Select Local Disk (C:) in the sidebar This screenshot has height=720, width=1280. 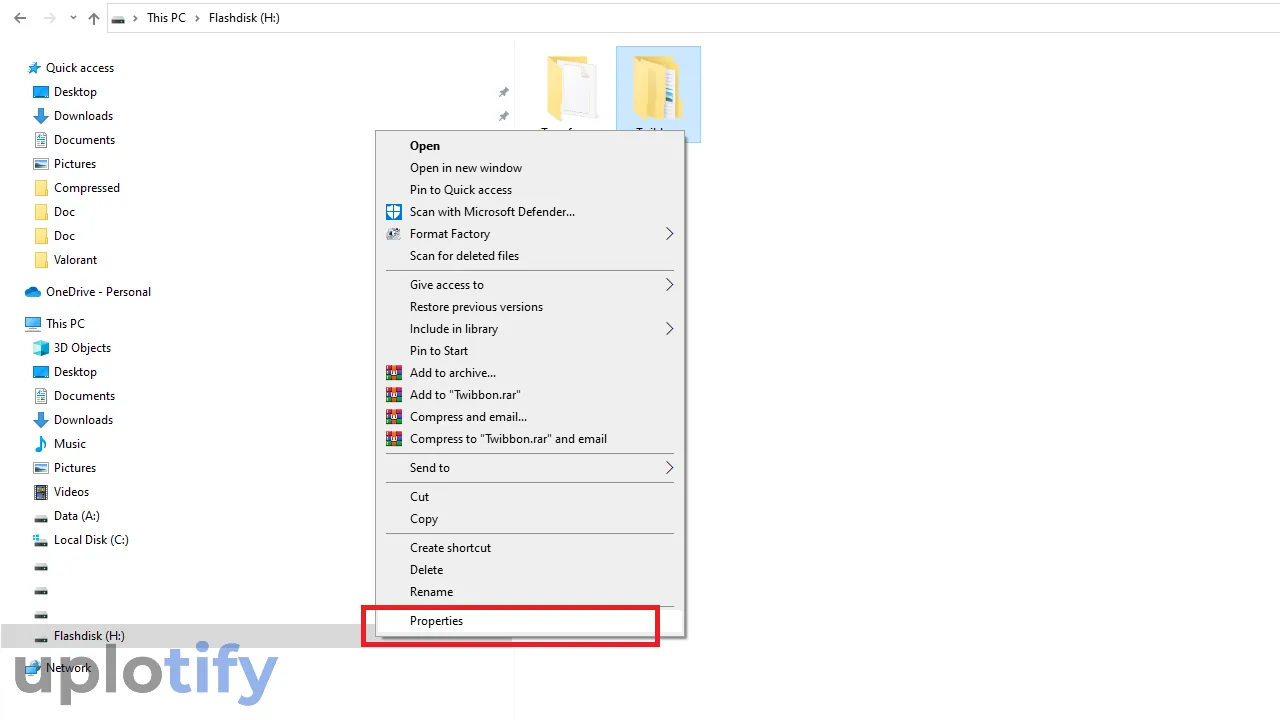(91, 540)
